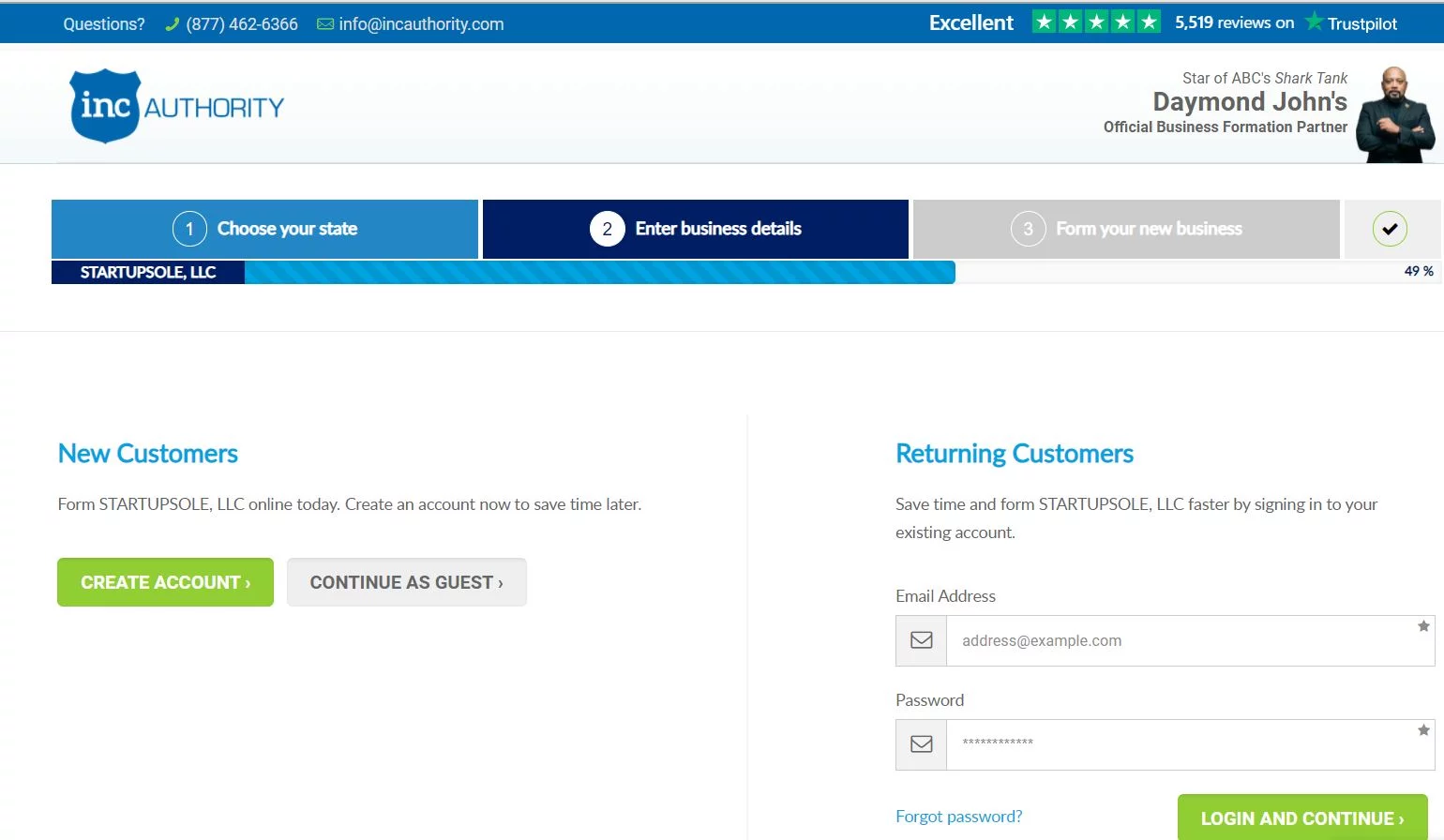
Task: Click the Returning Customers heading
Action: [1015, 454]
